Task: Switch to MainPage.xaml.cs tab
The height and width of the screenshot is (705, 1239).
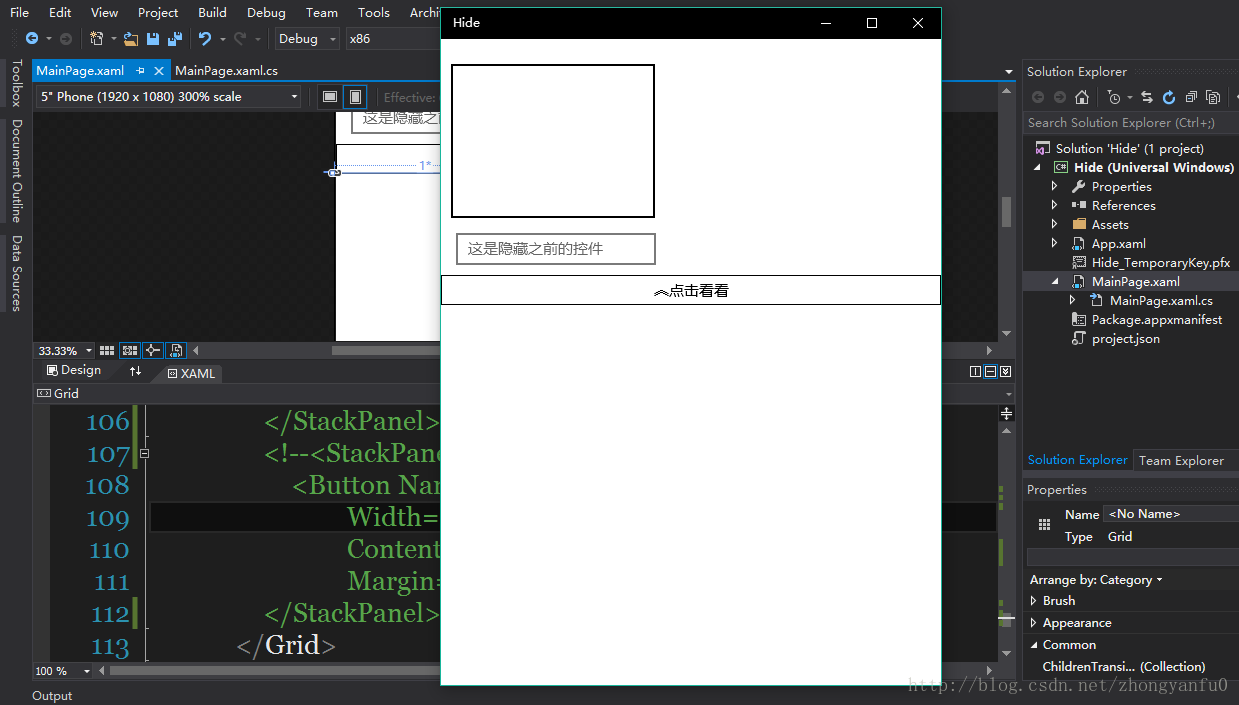Action: point(226,71)
